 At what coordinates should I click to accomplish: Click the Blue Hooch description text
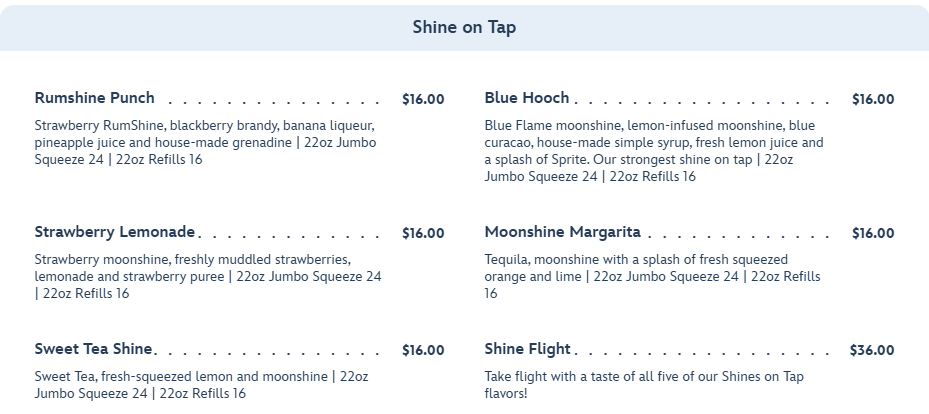(655, 151)
